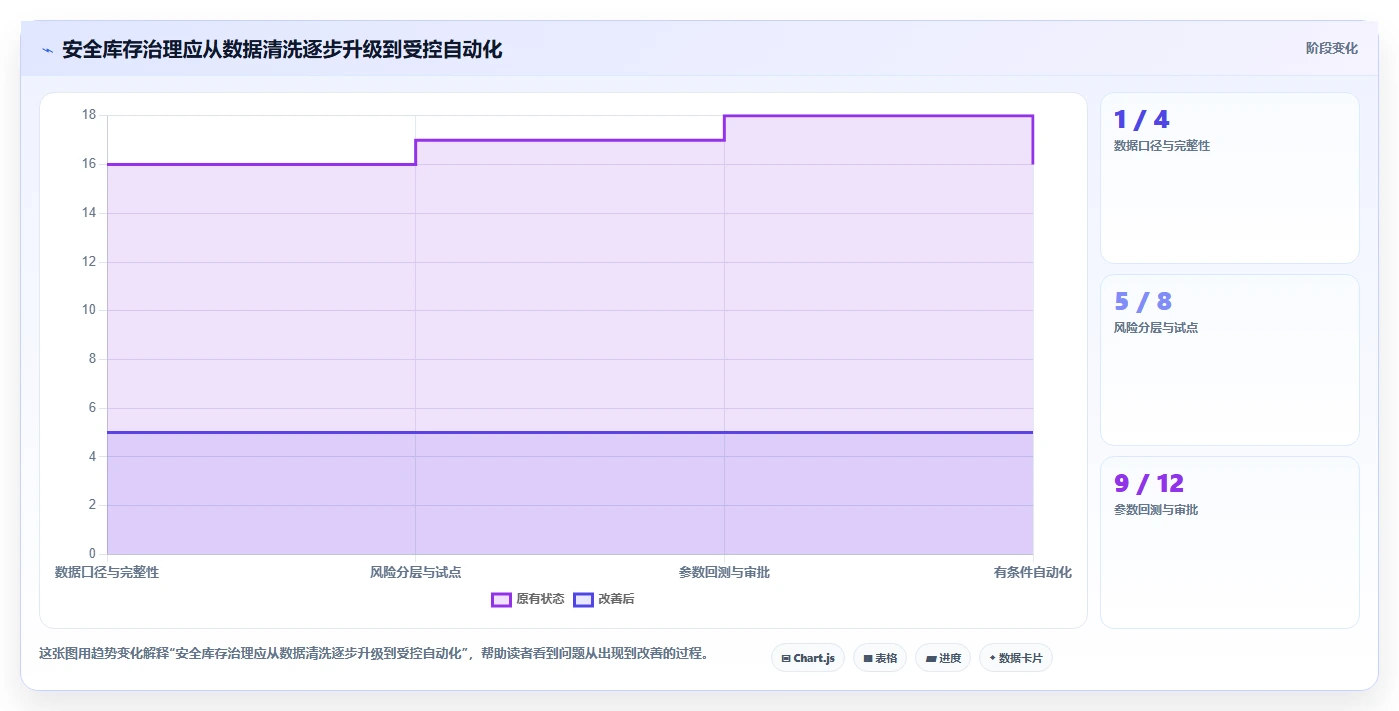Screen dimensions: 1399x711
Task: Open the 5 / 8 风险分层与试点 card
Action: click(x=1230, y=360)
